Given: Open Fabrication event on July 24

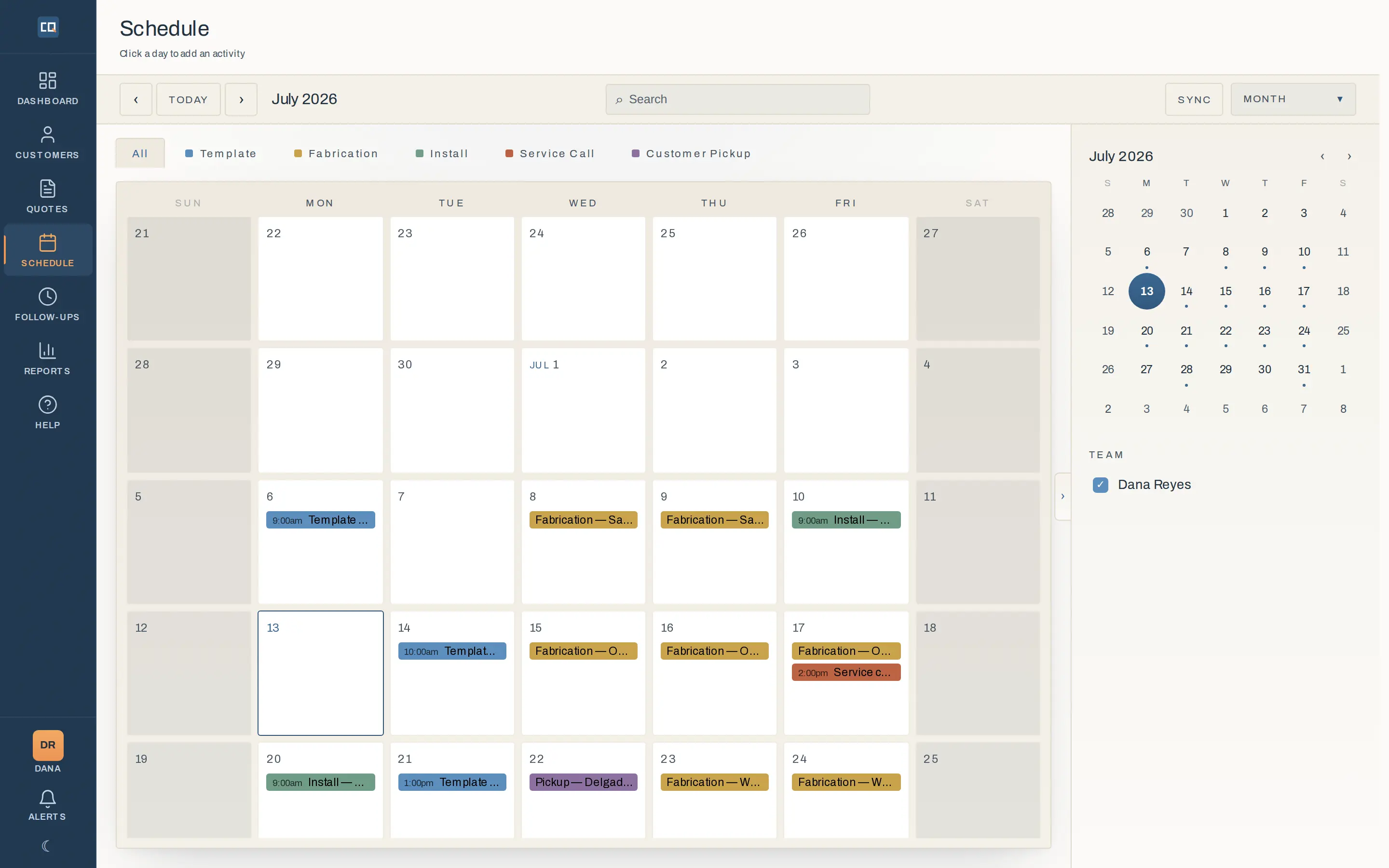Looking at the screenshot, I should tap(846, 783).
